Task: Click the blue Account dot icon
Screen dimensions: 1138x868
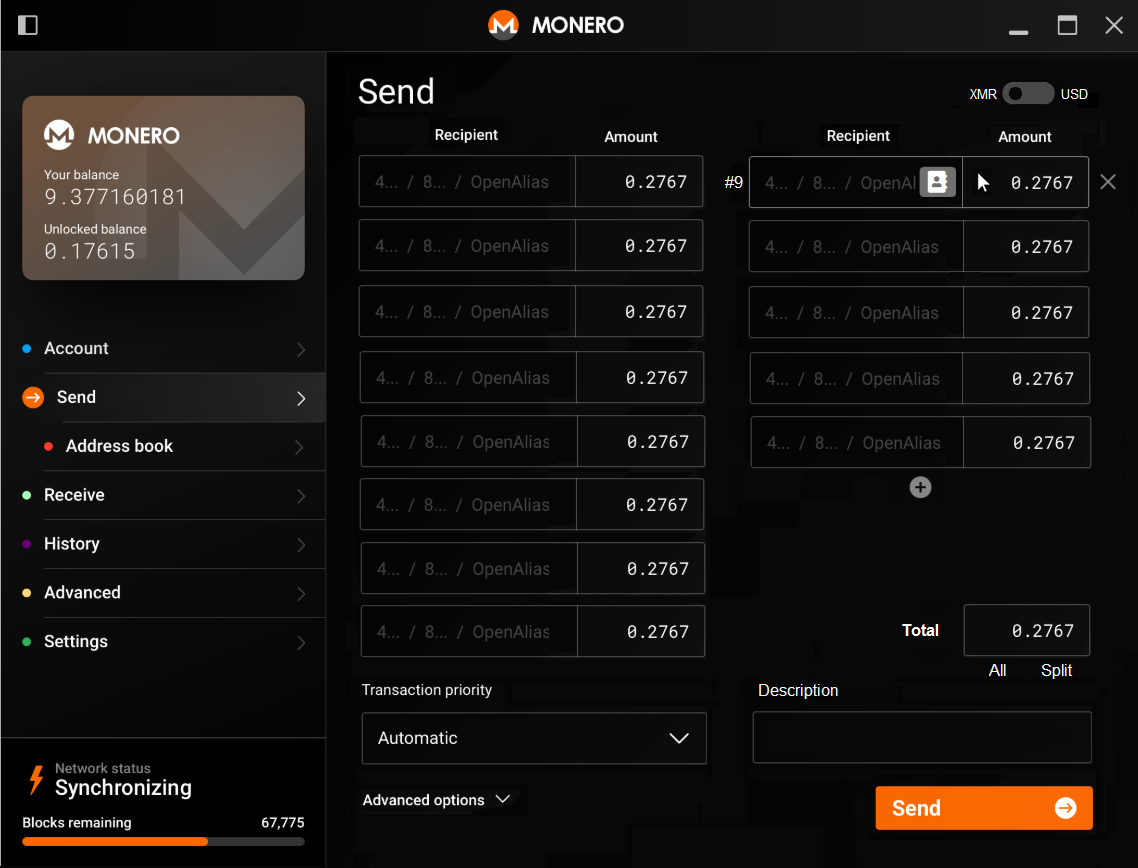Action: click(x=27, y=348)
